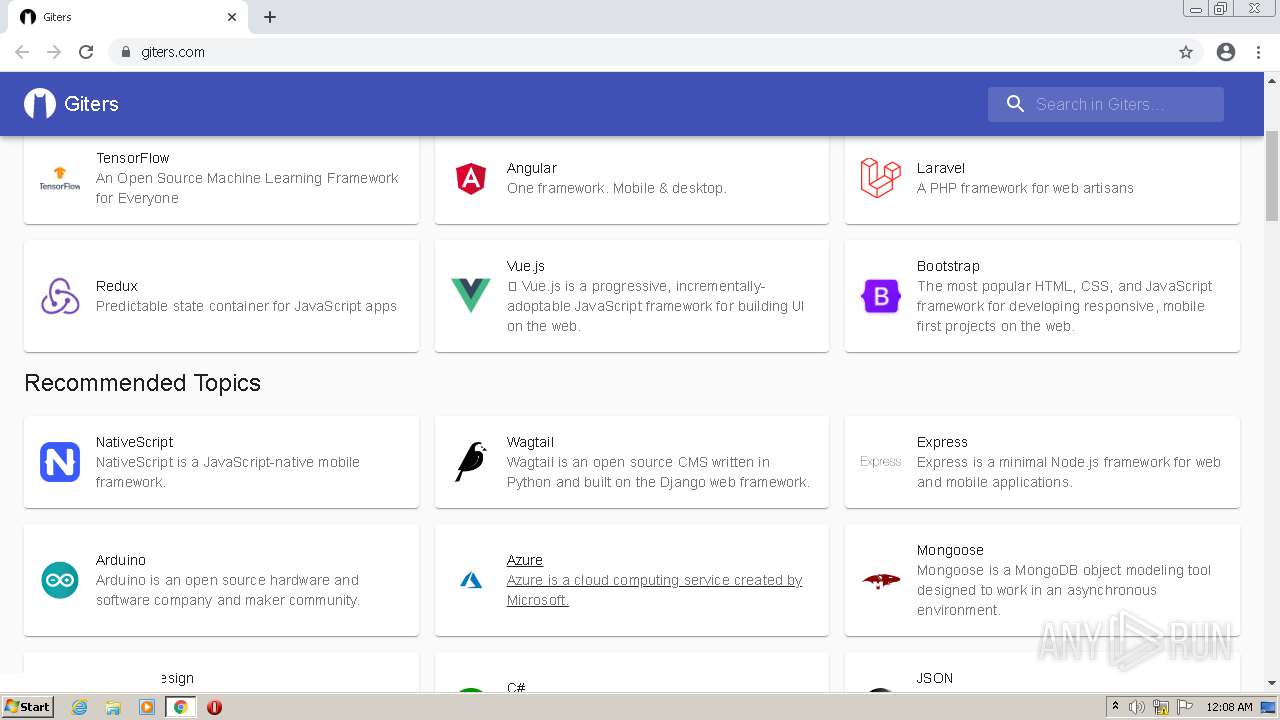
Task: Open the Arduino topic title
Action: pyautogui.click(x=121, y=560)
